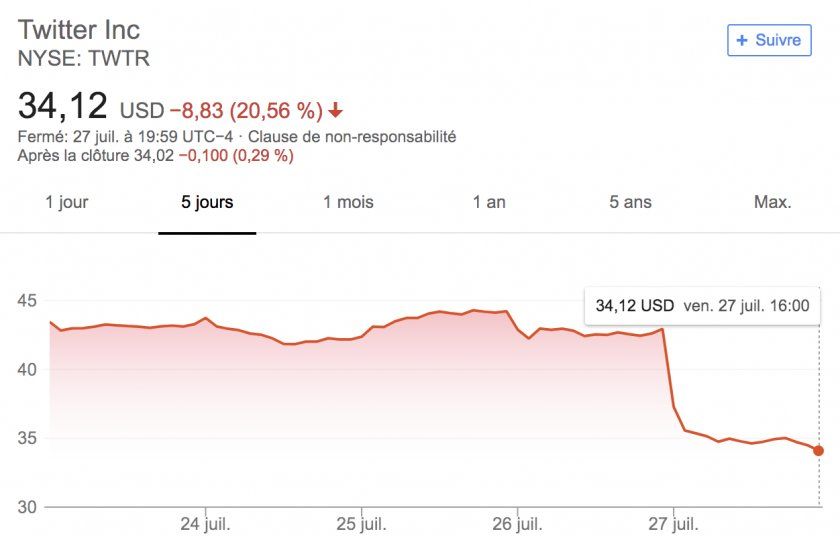Viewport: 840px width, 542px height.
Task: Click the 27 juil. axis date
Action: coord(673,523)
